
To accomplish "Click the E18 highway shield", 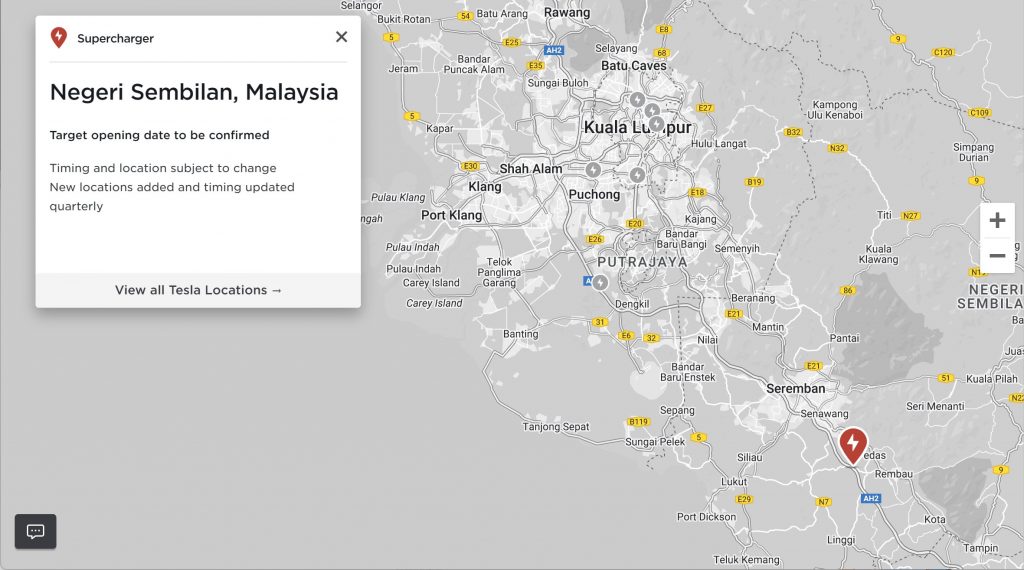I will tap(697, 193).
